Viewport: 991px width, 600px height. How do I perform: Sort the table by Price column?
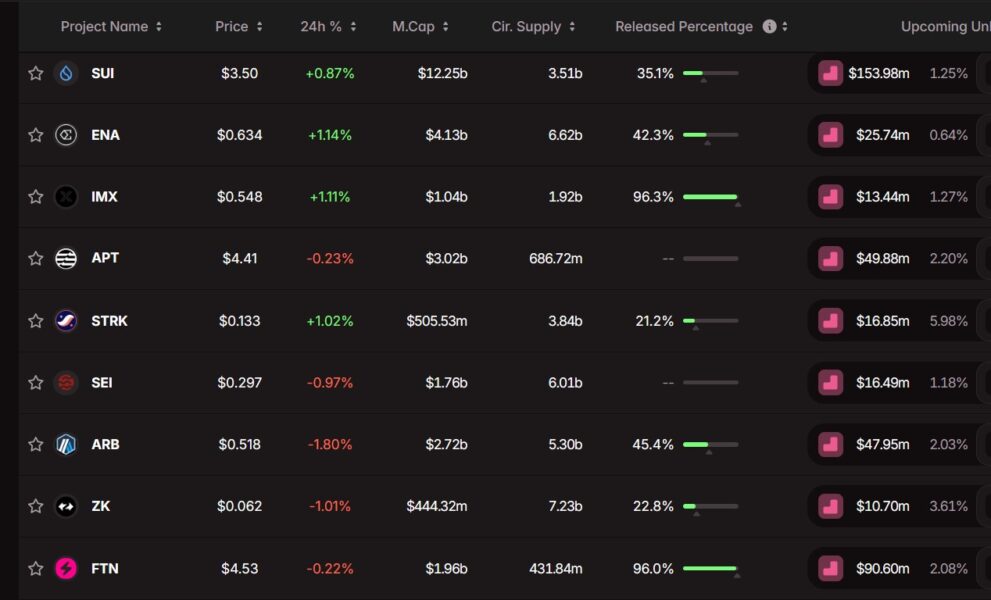238,27
